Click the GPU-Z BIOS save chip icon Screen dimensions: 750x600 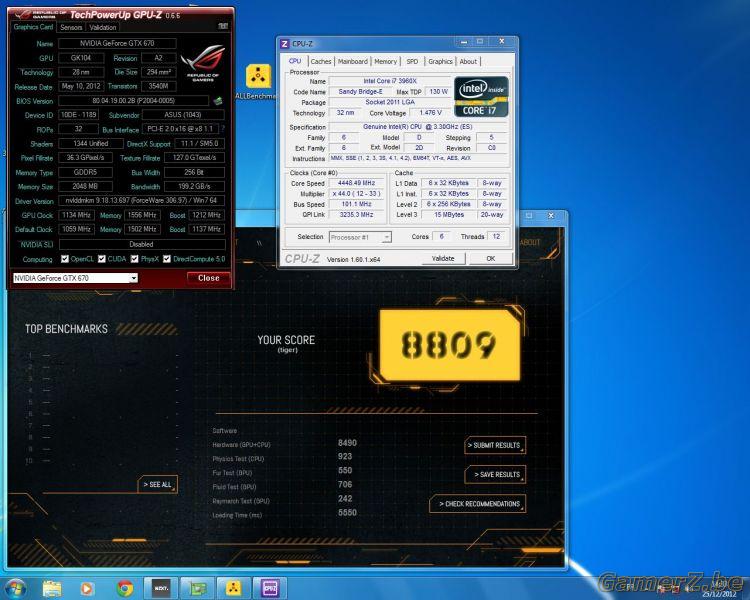pyautogui.click(x=218, y=100)
